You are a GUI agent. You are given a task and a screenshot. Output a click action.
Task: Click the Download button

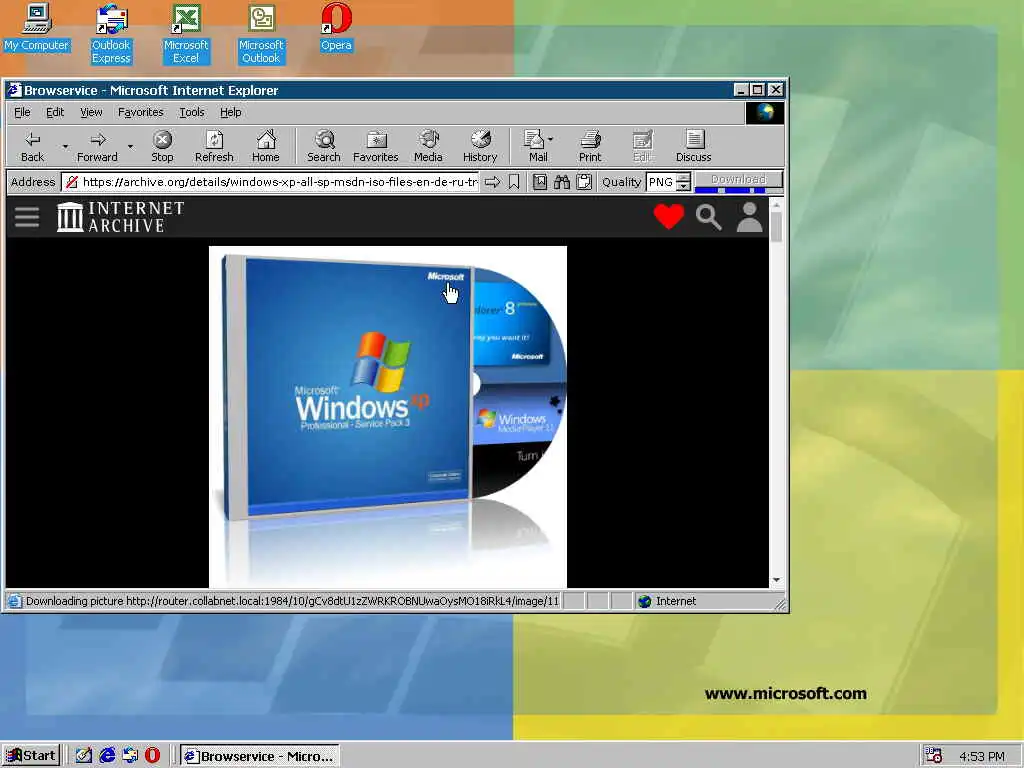pyautogui.click(x=739, y=179)
